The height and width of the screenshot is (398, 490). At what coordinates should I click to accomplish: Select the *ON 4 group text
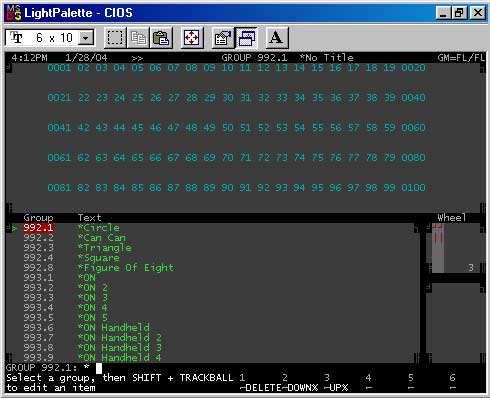coord(92,308)
